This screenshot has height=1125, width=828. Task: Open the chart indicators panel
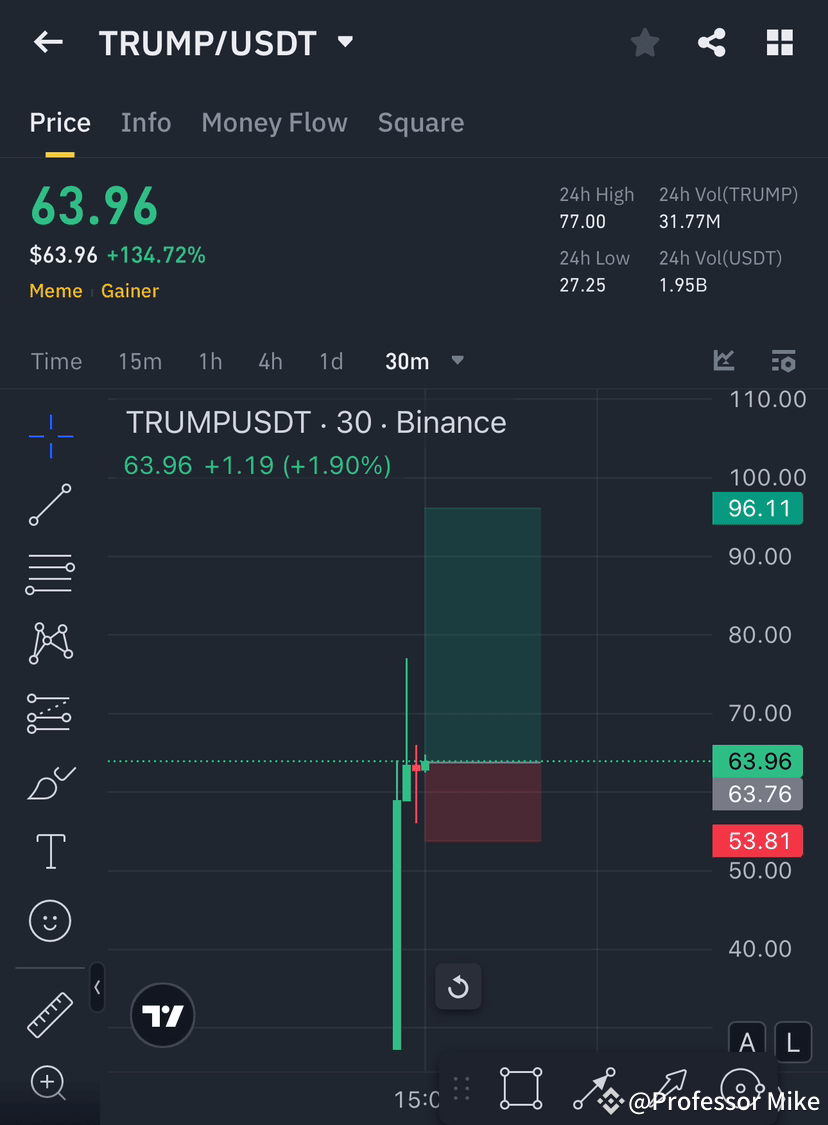[x=723, y=361]
